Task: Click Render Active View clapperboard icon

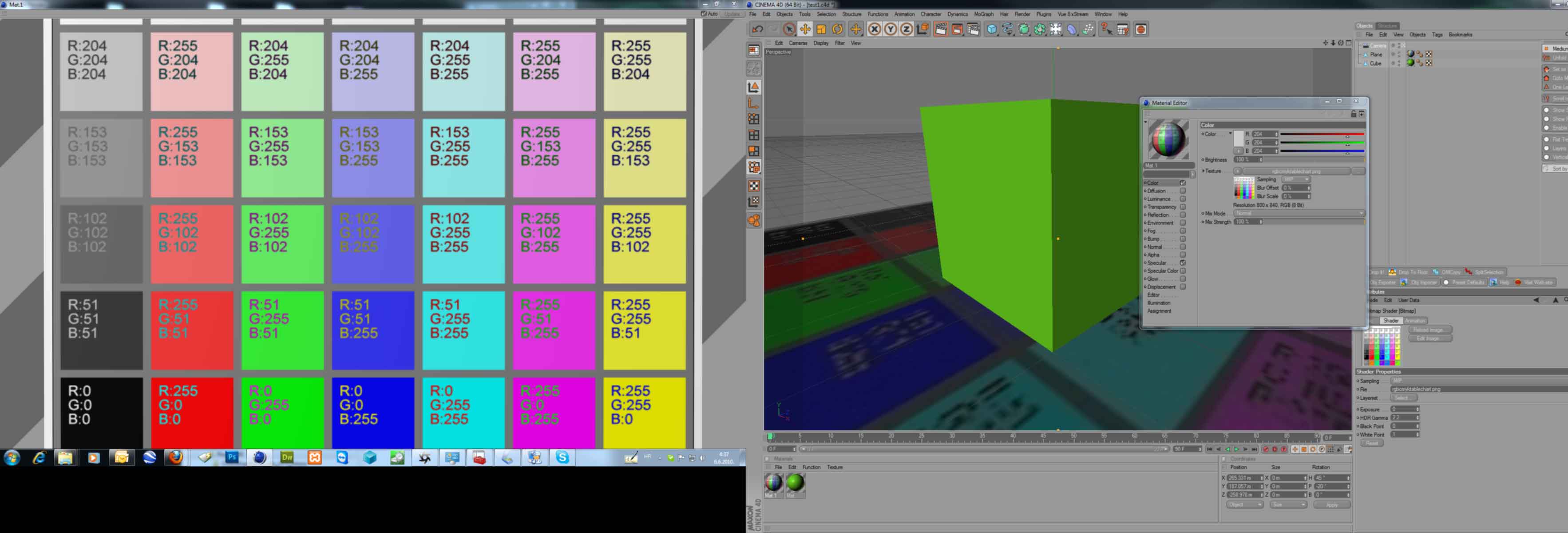Action: click(x=940, y=29)
